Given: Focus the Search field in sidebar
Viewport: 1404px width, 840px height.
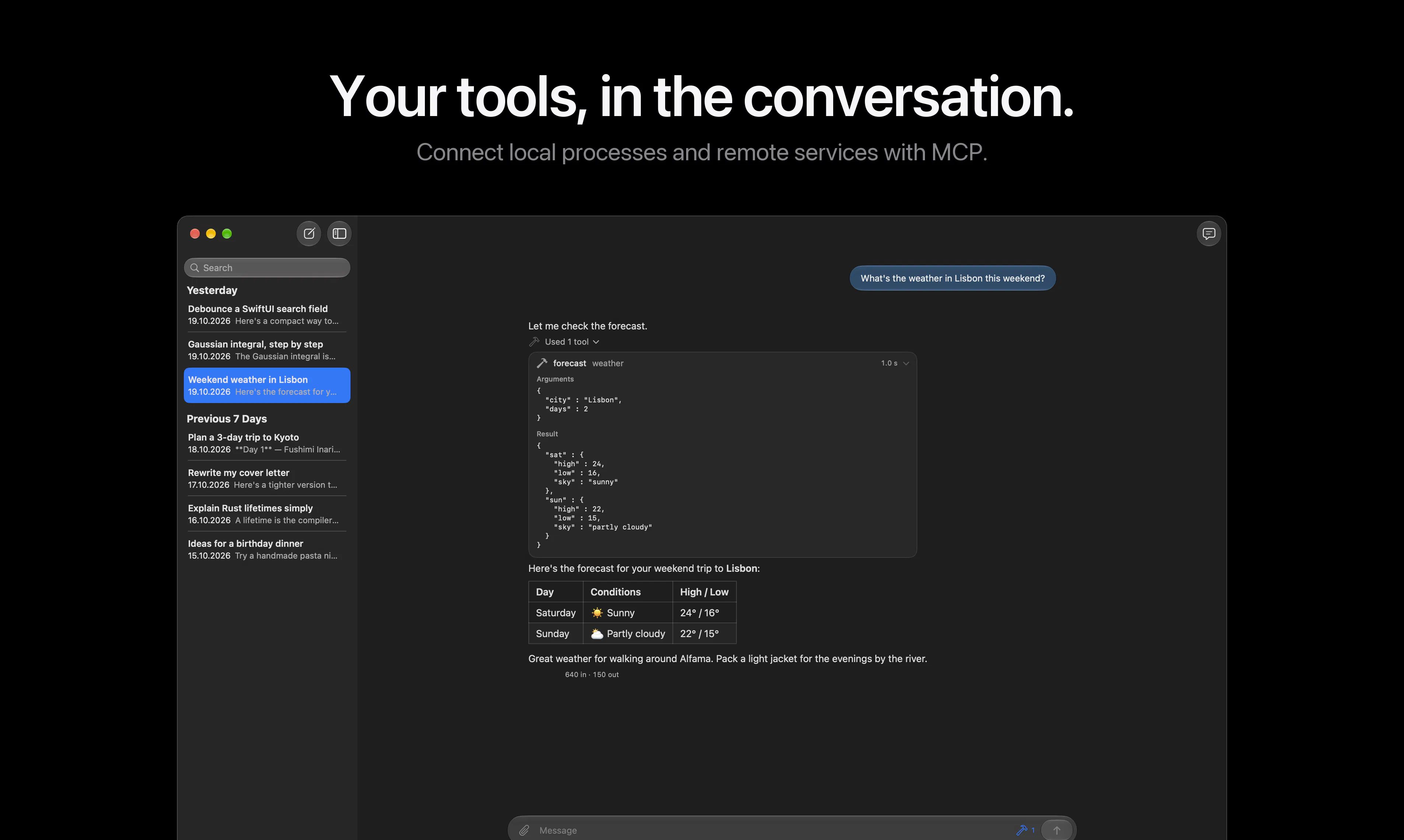Looking at the screenshot, I should coord(267,268).
